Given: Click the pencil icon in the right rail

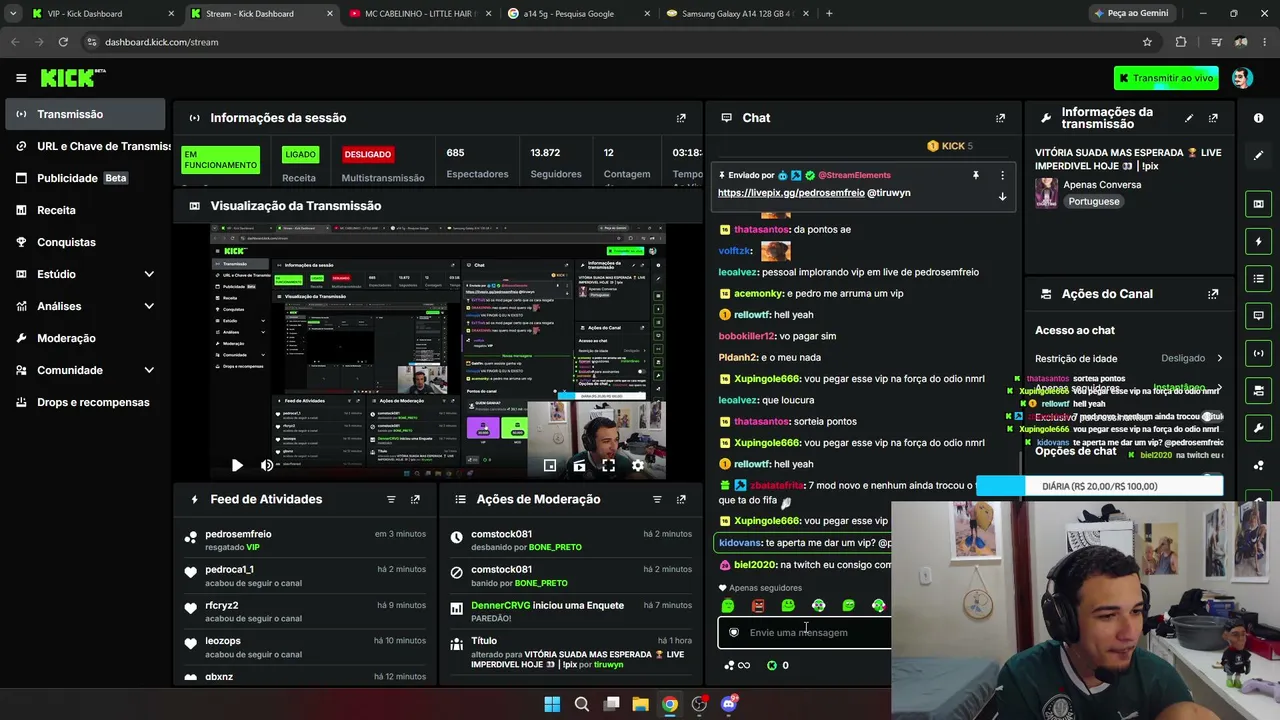Looking at the screenshot, I should 1258,155.
